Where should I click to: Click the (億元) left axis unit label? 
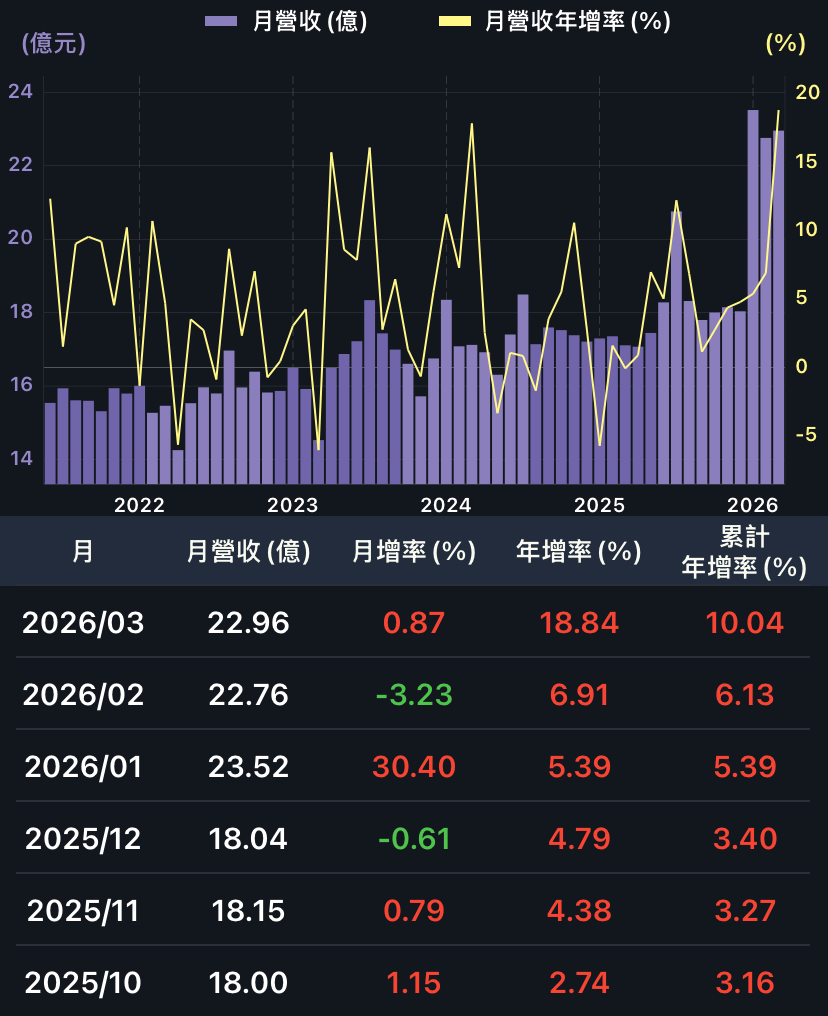[x=54, y=43]
